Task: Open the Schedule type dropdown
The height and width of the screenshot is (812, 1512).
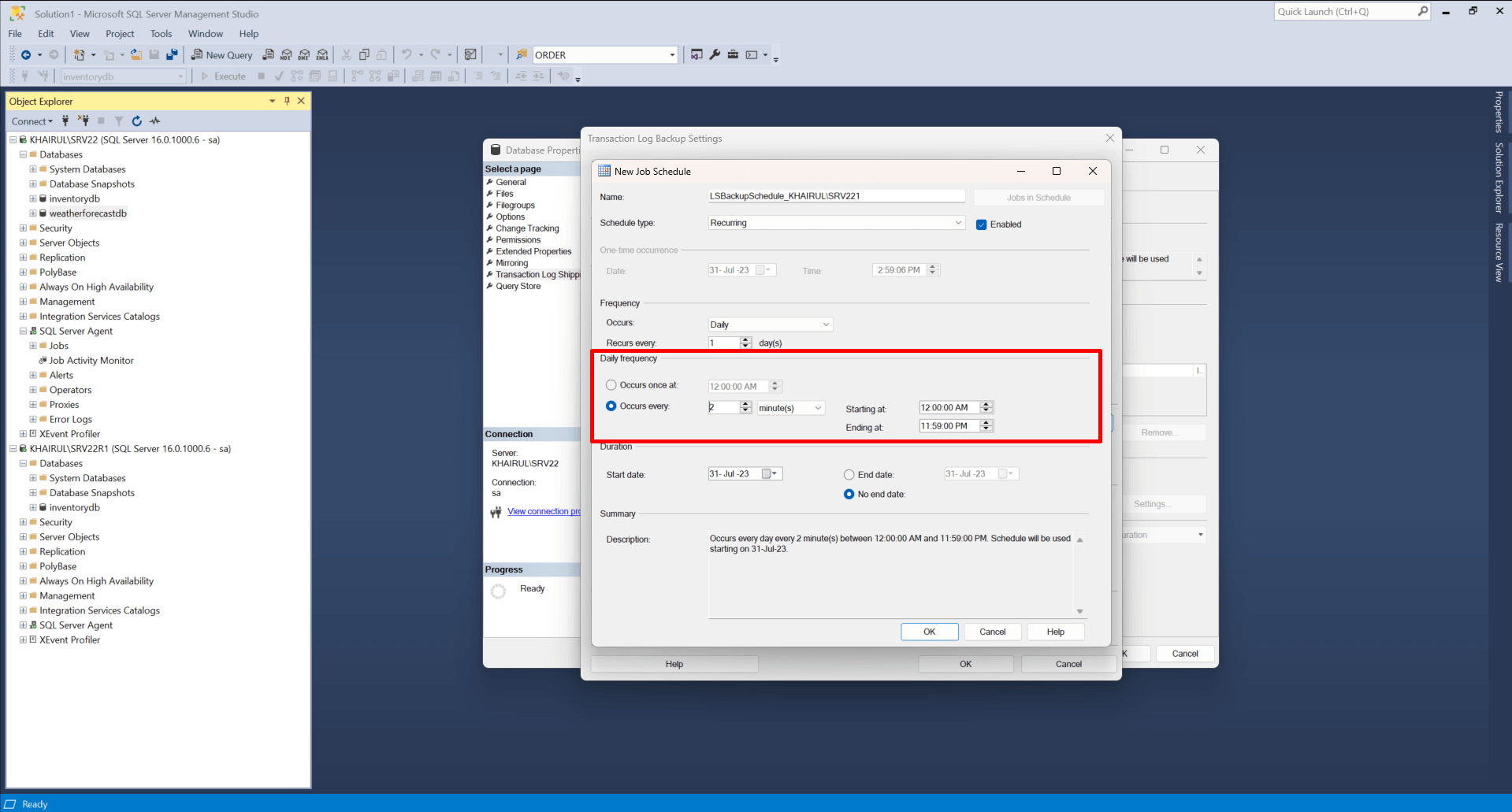Action: click(x=836, y=223)
